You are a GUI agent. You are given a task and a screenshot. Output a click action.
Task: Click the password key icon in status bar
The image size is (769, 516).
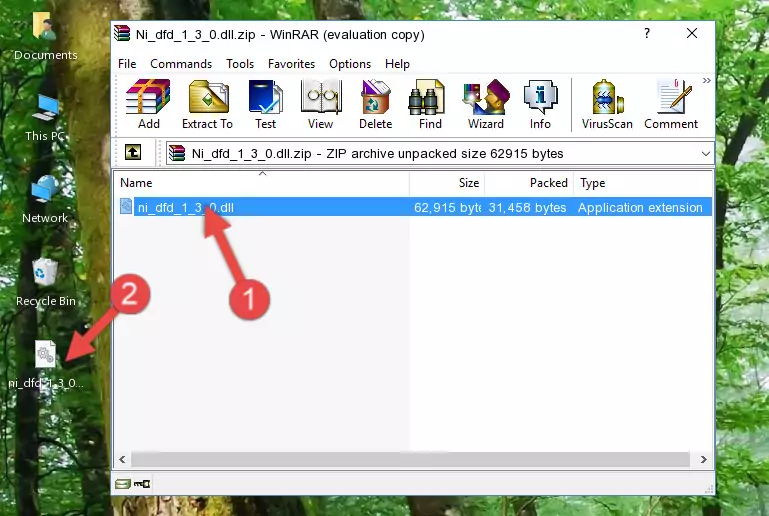point(142,484)
